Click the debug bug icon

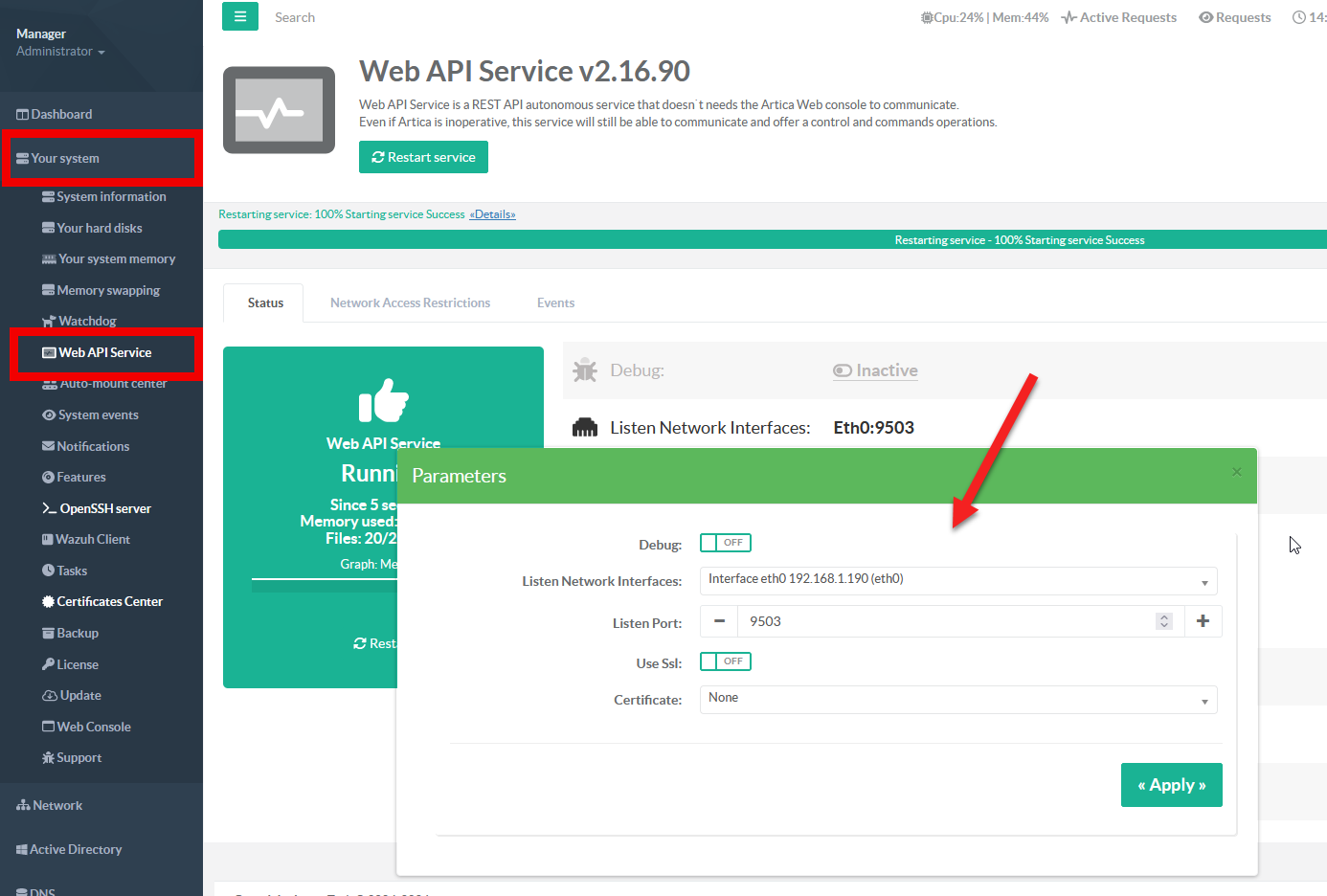tap(585, 370)
